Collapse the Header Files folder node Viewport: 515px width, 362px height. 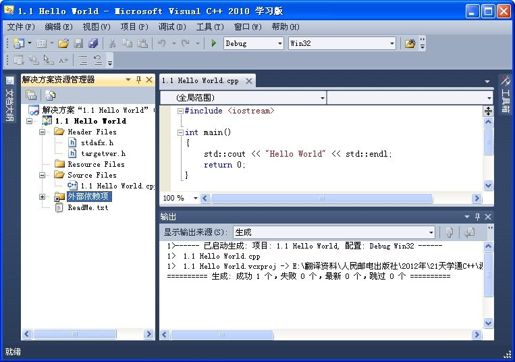(x=42, y=132)
